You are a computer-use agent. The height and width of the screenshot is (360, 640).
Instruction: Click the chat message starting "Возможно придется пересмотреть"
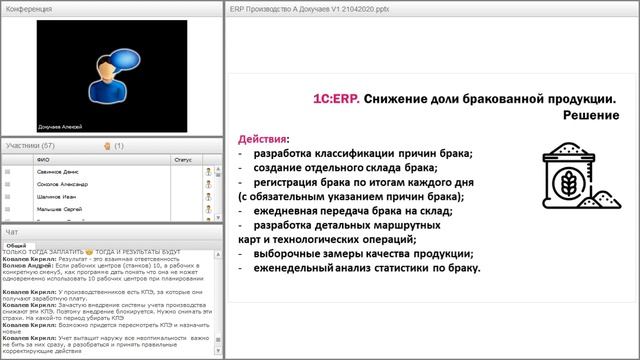pos(106,328)
